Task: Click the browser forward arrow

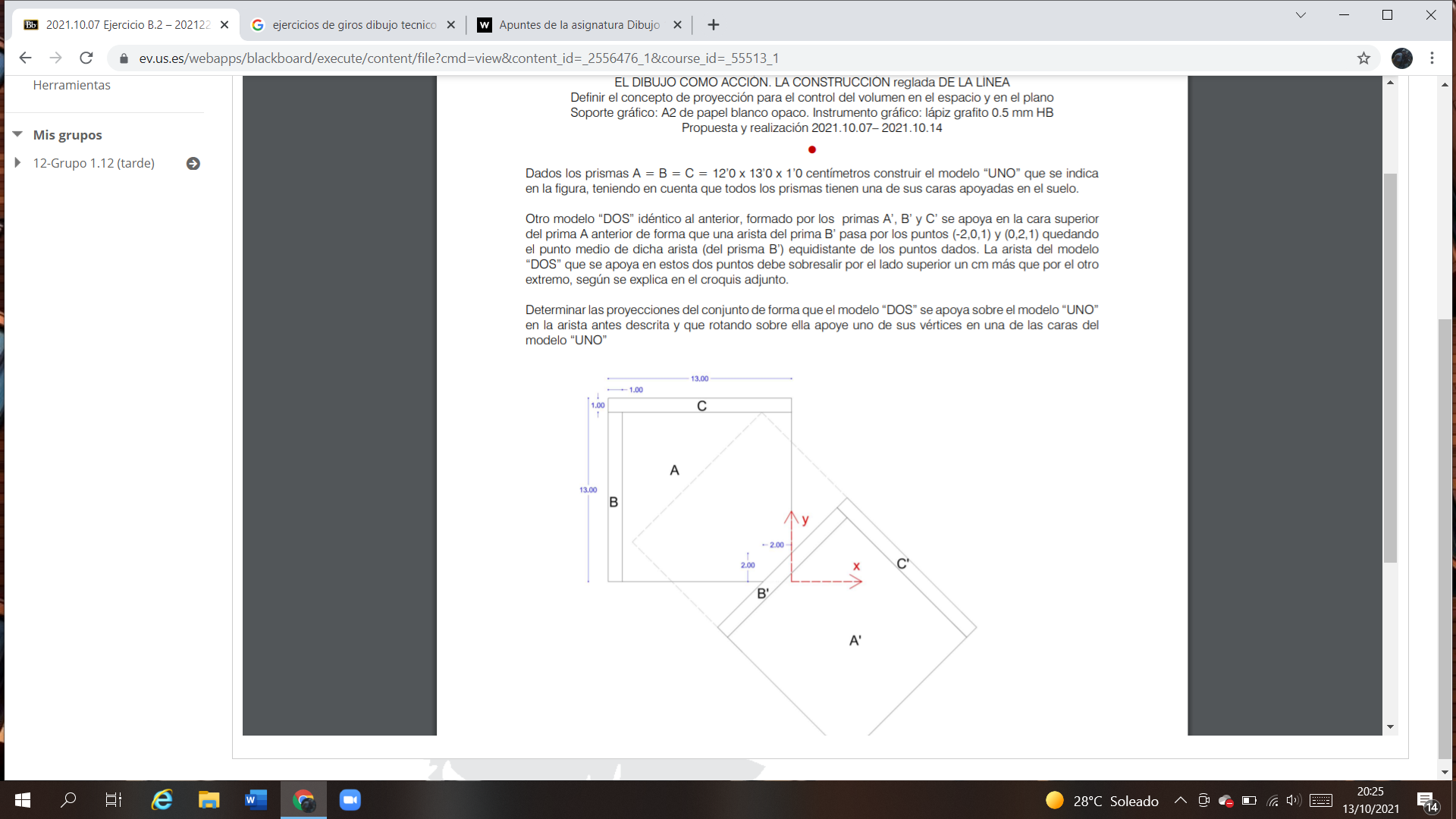Action: [55, 58]
